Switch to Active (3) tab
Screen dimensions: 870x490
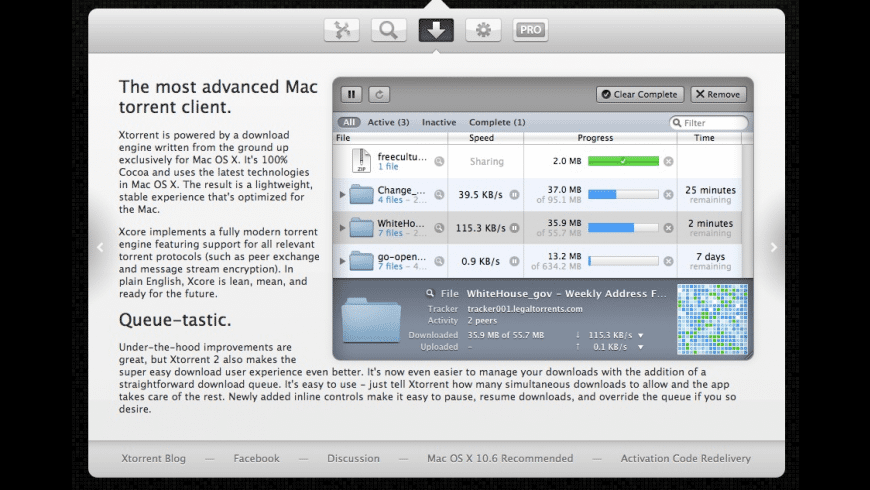point(388,122)
